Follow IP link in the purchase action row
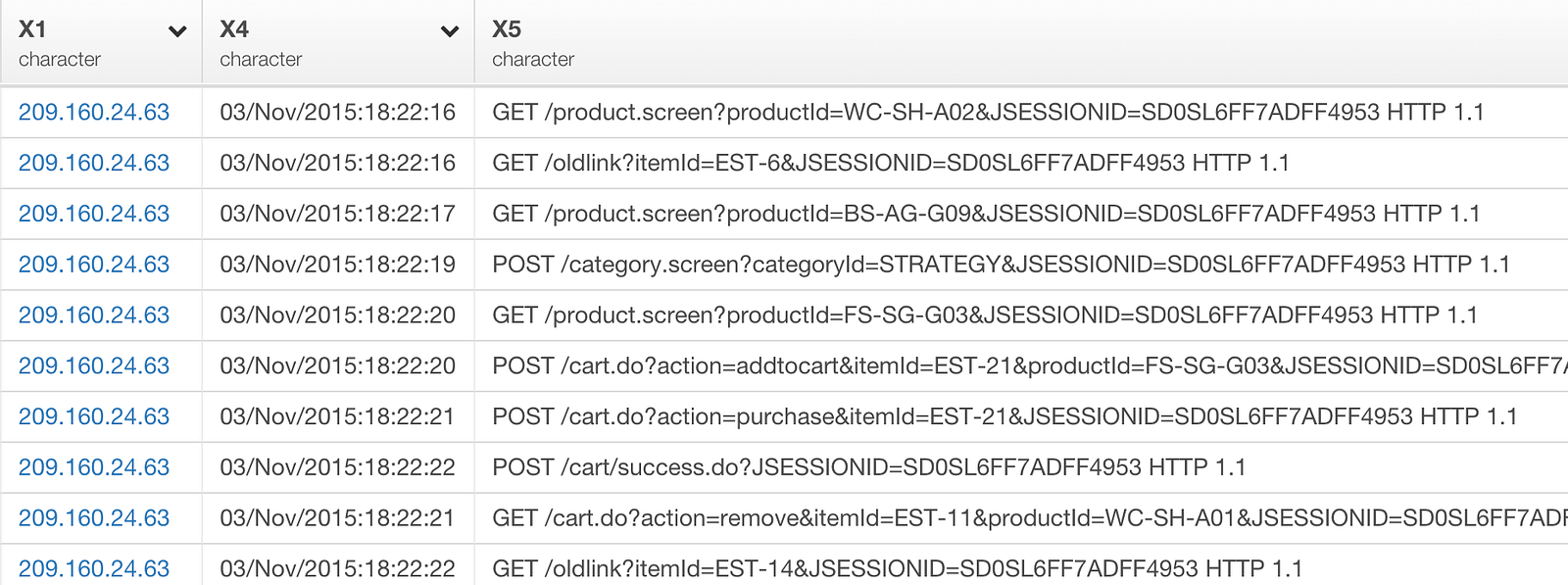The height and width of the screenshot is (585, 1568). pos(94,417)
